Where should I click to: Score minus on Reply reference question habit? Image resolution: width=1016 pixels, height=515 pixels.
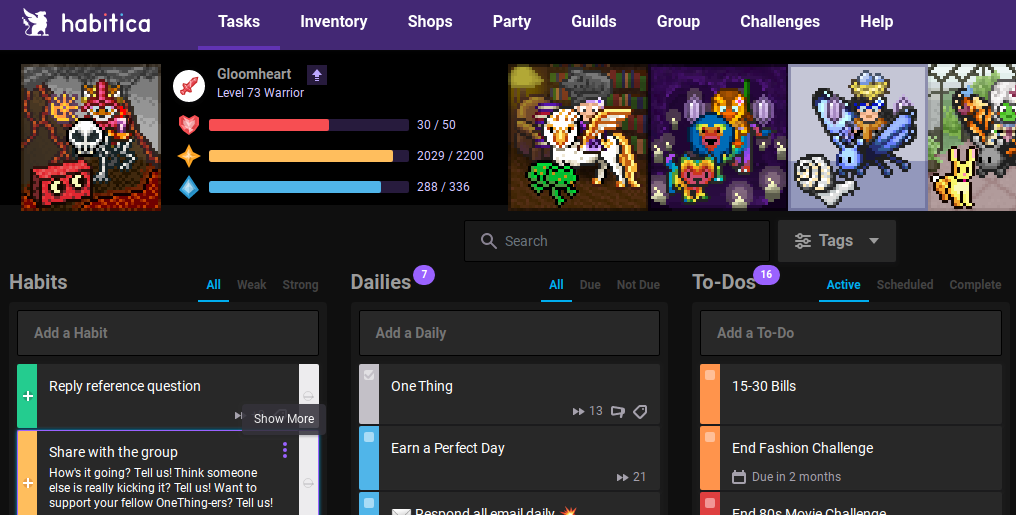(x=308, y=396)
